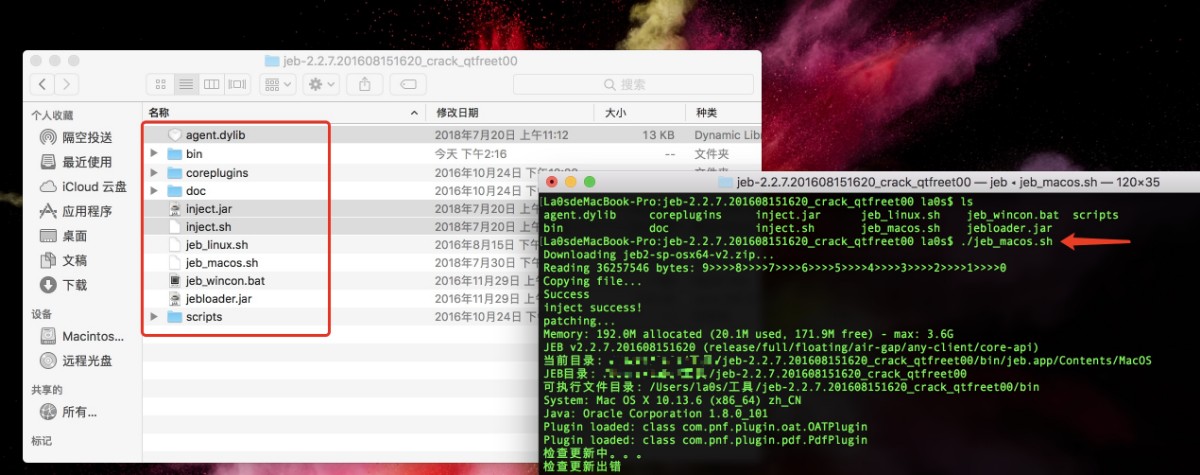Switch Finder to column view
1200x475 pixels.
pyautogui.click(x=211, y=85)
